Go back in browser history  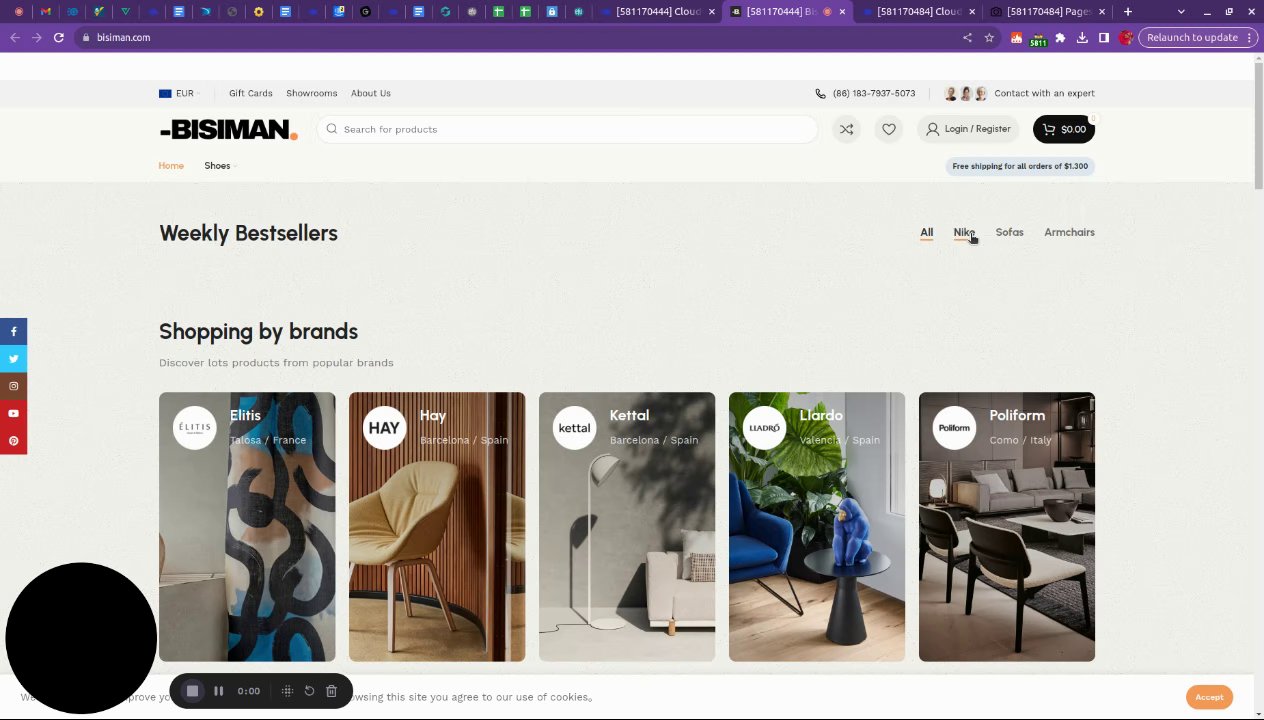pyautogui.click(x=15, y=37)
